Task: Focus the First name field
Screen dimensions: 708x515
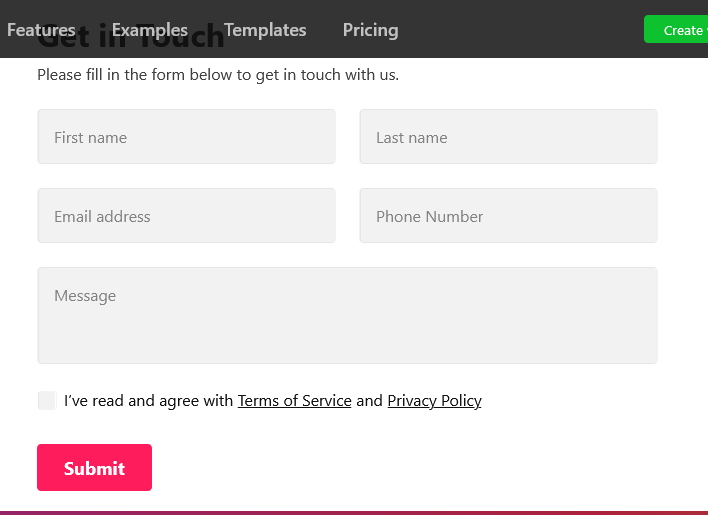Action: point(186,137)
